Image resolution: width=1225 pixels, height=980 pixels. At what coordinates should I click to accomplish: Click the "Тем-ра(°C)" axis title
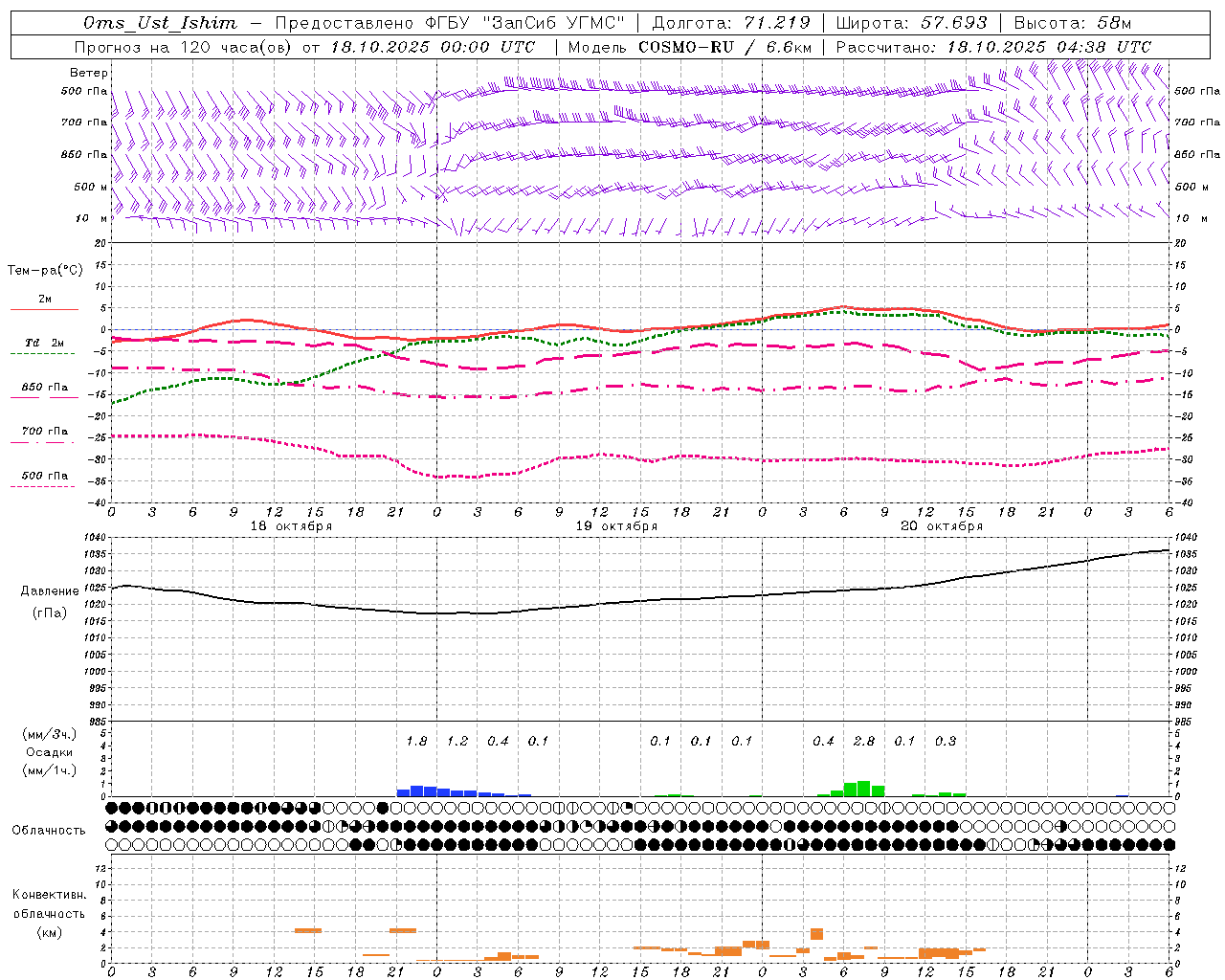point(45,270)
